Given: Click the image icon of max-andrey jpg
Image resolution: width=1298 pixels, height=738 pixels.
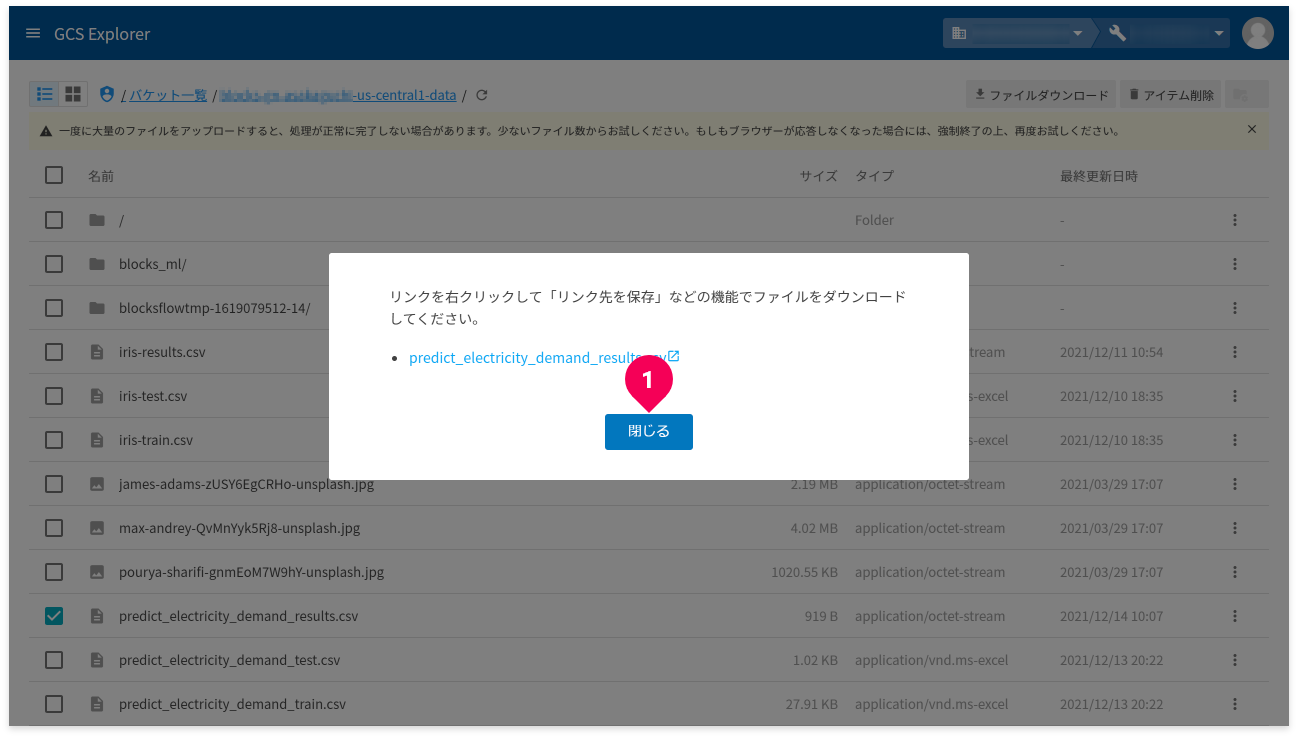Looking at the screenshot, I should tap(97, 528).
